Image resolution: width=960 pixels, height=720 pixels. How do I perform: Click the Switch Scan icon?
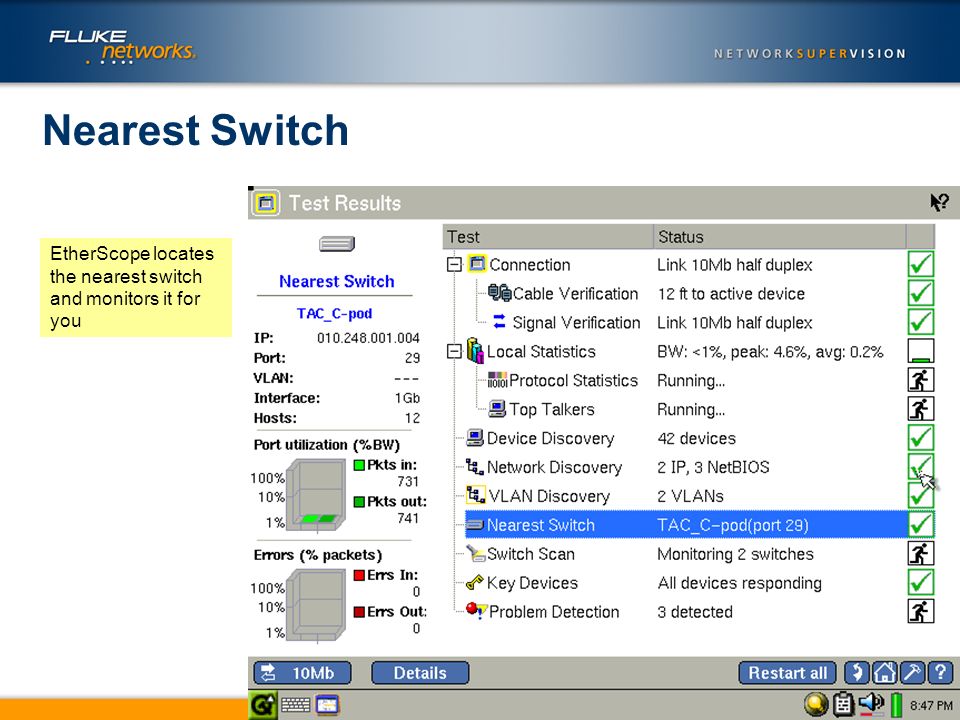click(476, 553)
